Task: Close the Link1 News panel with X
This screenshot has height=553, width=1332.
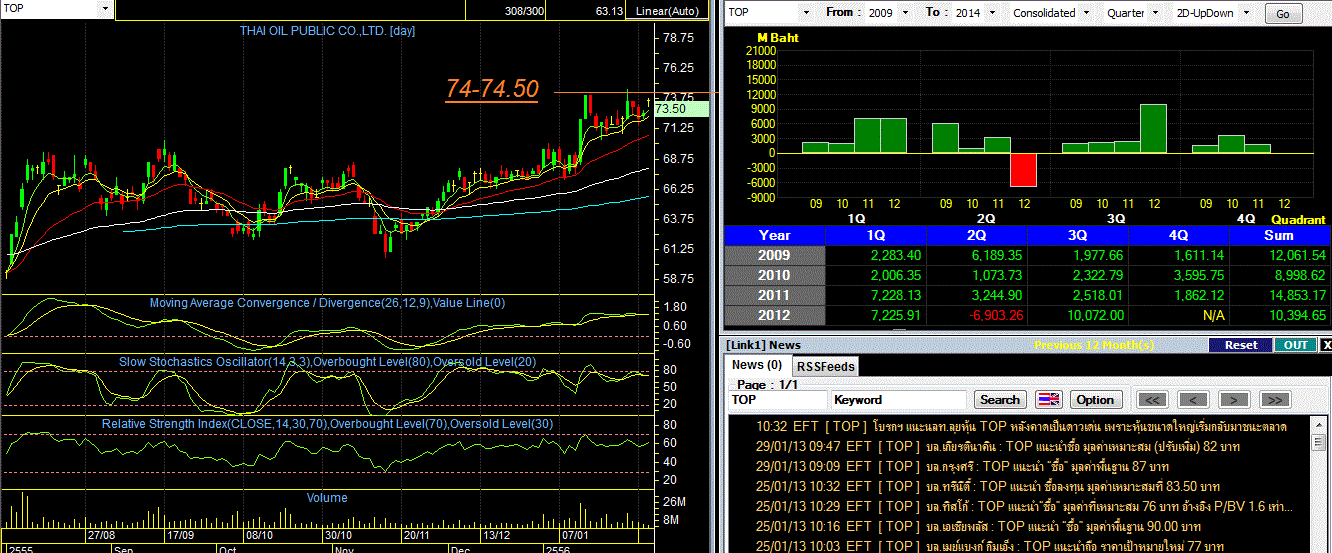Action: (1326, 345)
